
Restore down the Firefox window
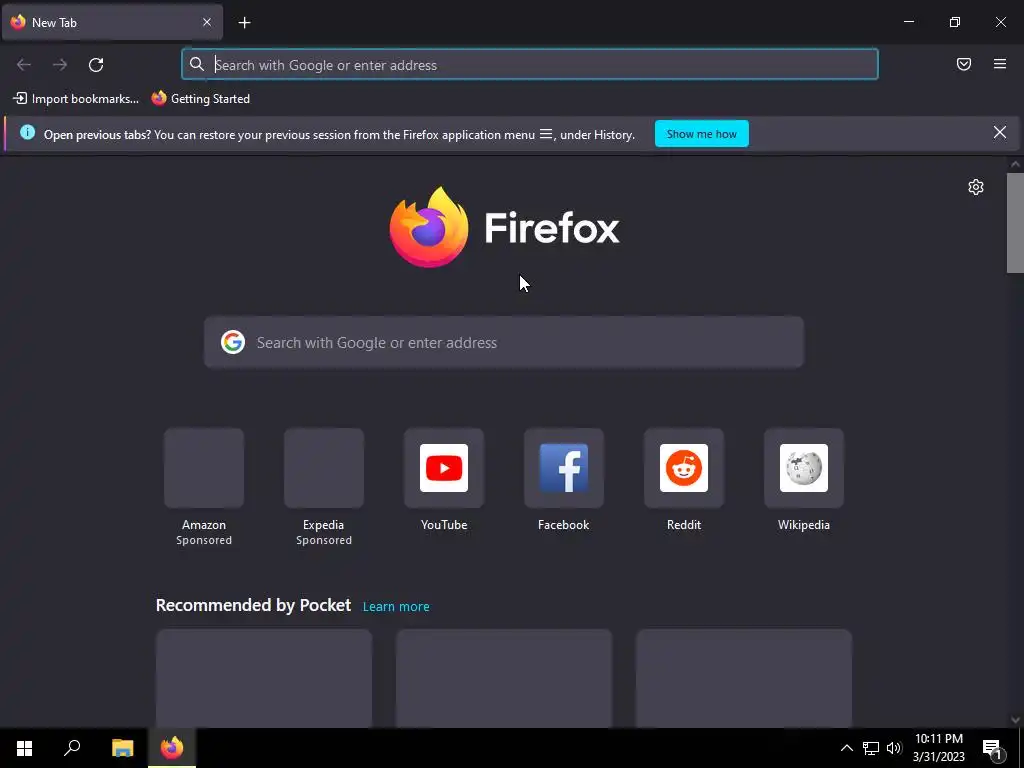[x=954, y=22]
